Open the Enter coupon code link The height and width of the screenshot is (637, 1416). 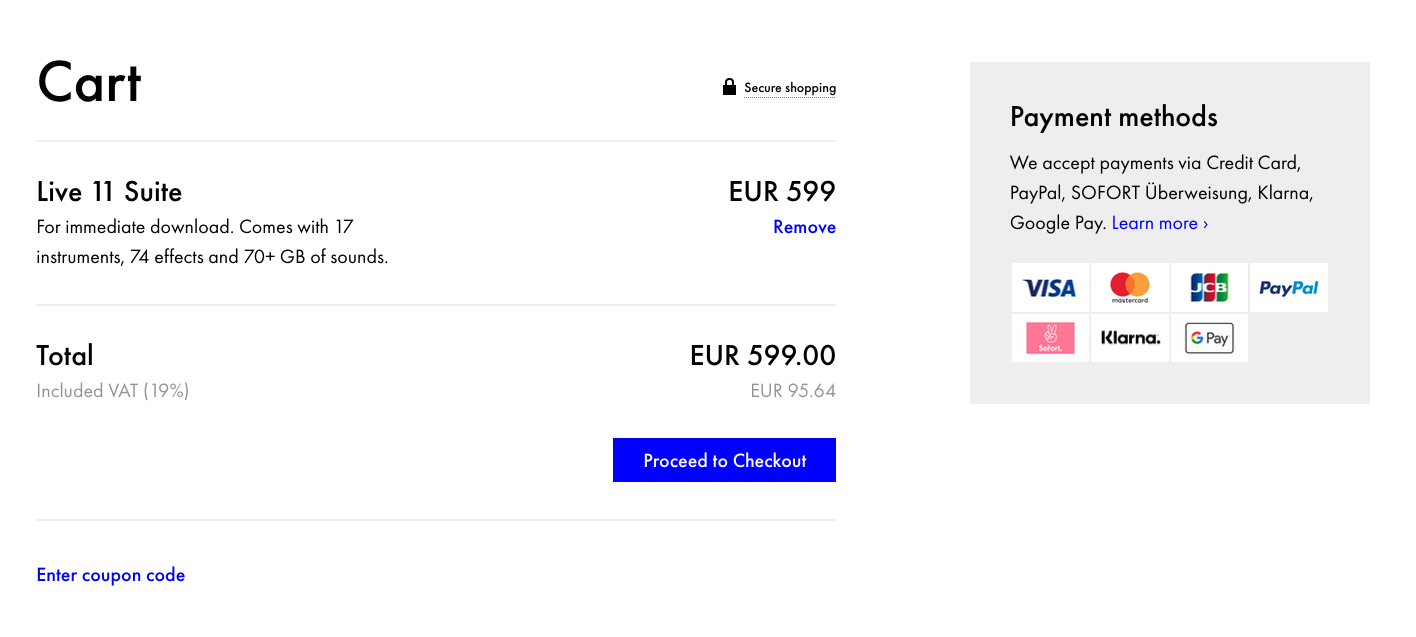tap(111, 575)
